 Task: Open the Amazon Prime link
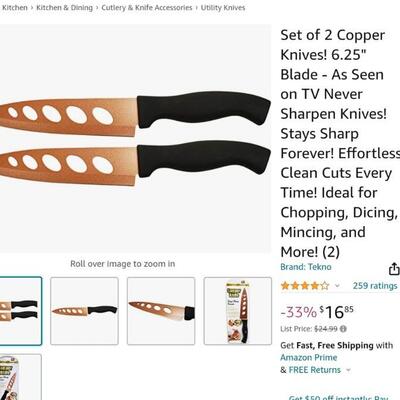click(309, 358)
